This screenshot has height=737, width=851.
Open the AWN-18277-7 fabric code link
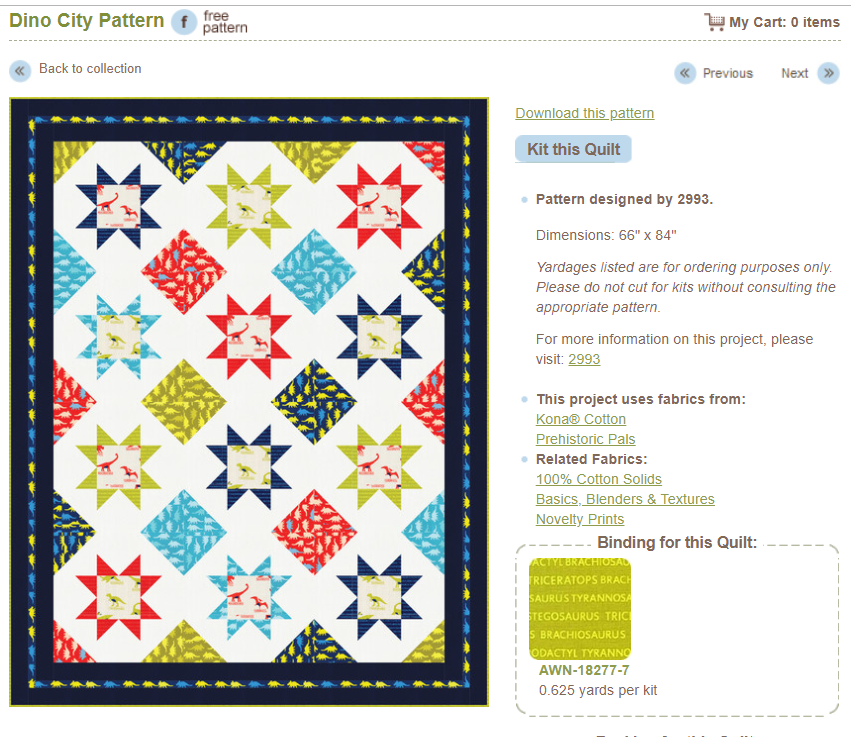pos(583,671)
